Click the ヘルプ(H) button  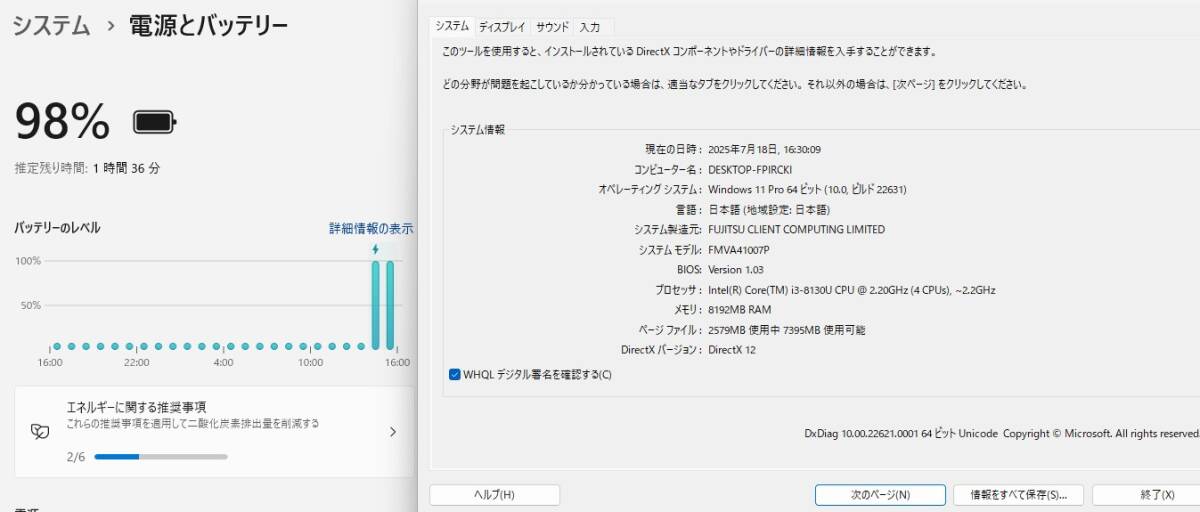pos(494,495)
